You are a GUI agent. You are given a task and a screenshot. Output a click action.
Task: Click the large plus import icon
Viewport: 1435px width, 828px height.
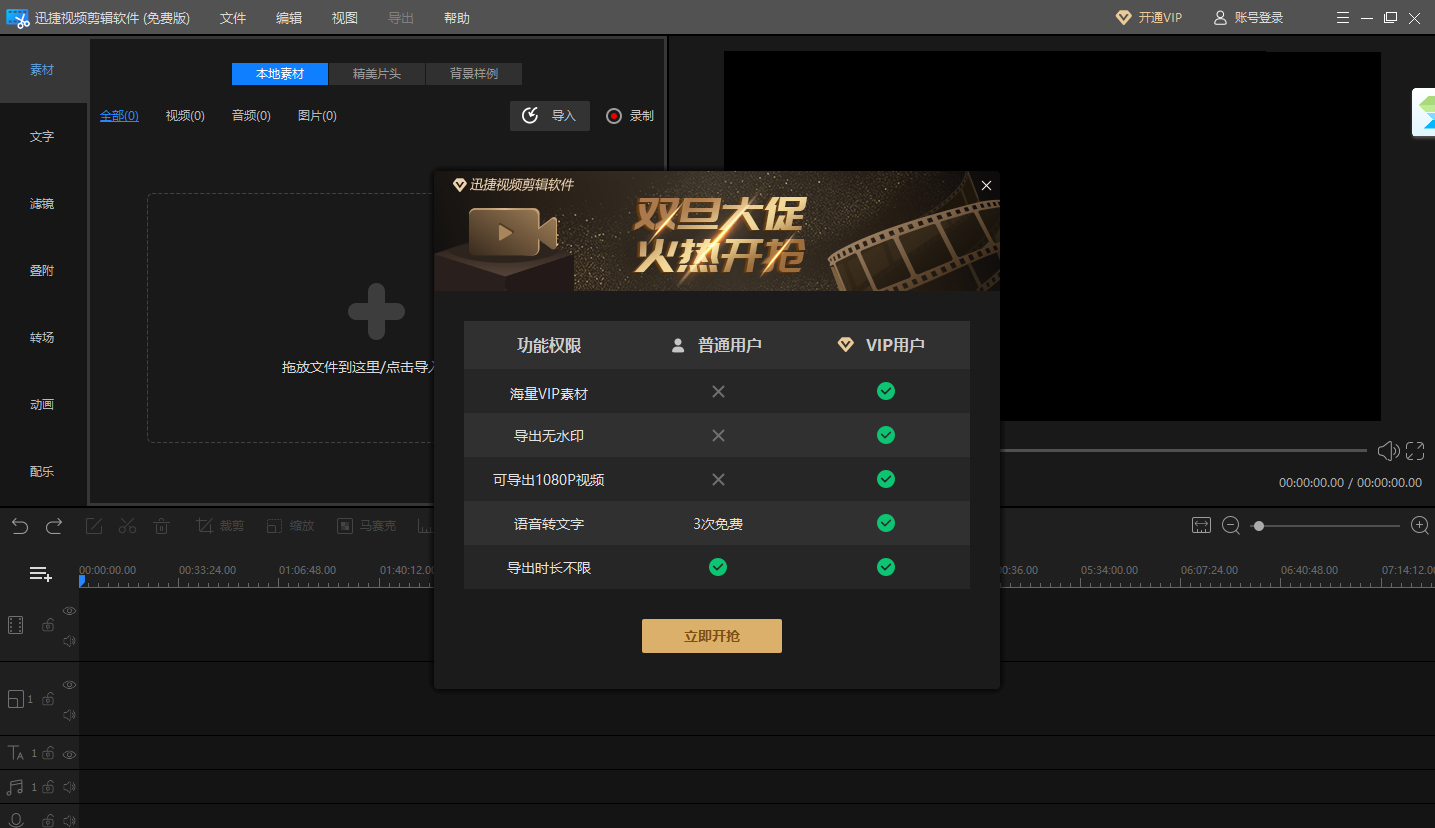pos(376,312)
